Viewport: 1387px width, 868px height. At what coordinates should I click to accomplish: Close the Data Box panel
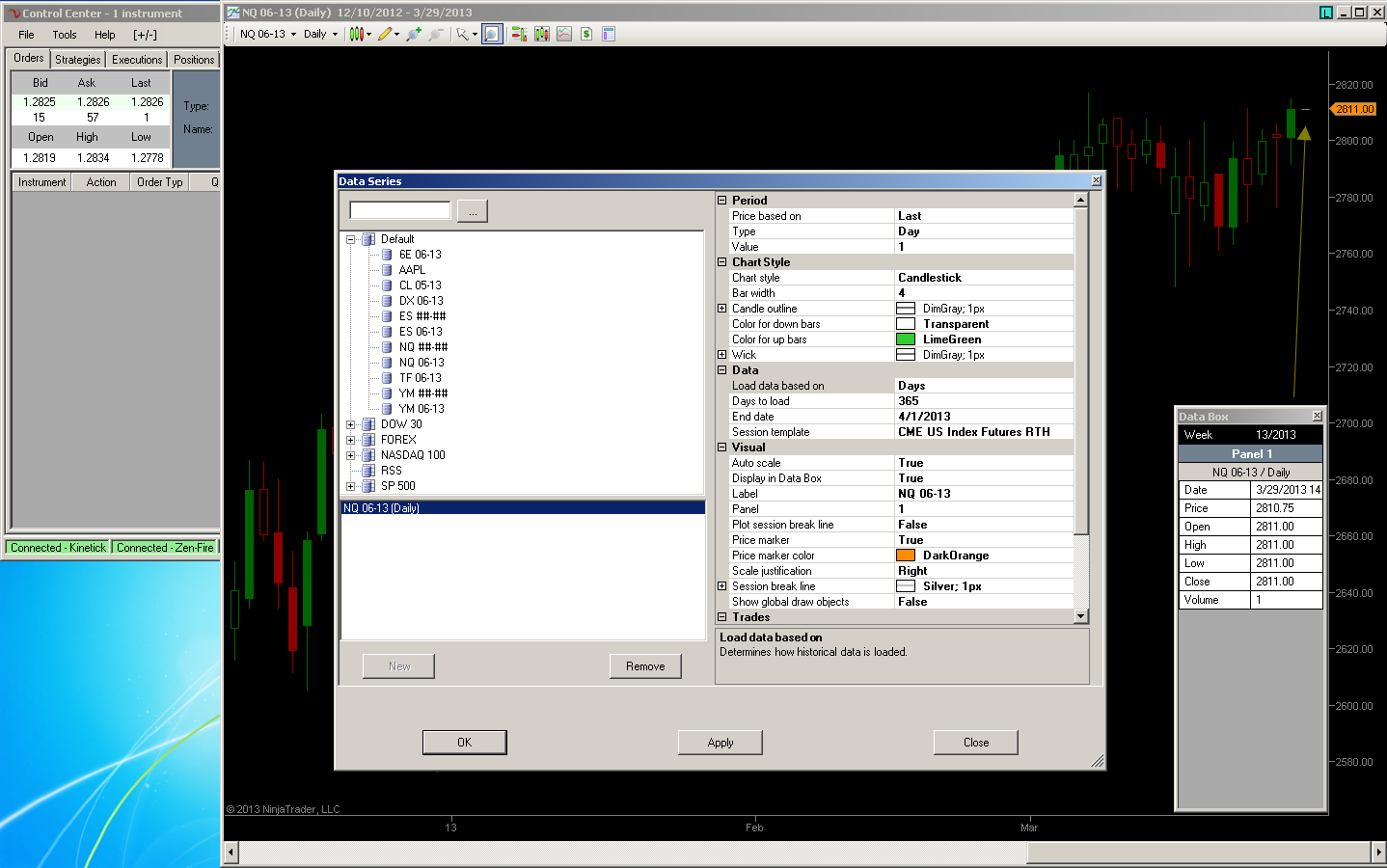point(1317,416)
